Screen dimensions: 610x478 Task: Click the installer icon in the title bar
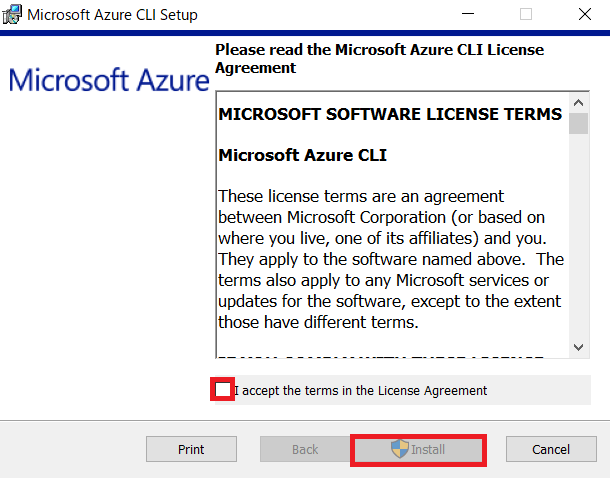tap(12, 14)
